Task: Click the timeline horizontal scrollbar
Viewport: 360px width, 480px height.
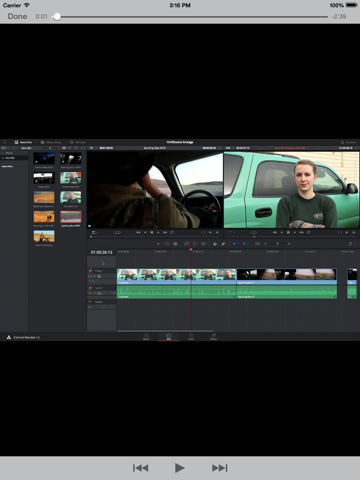Action: [x=165, y=331]
